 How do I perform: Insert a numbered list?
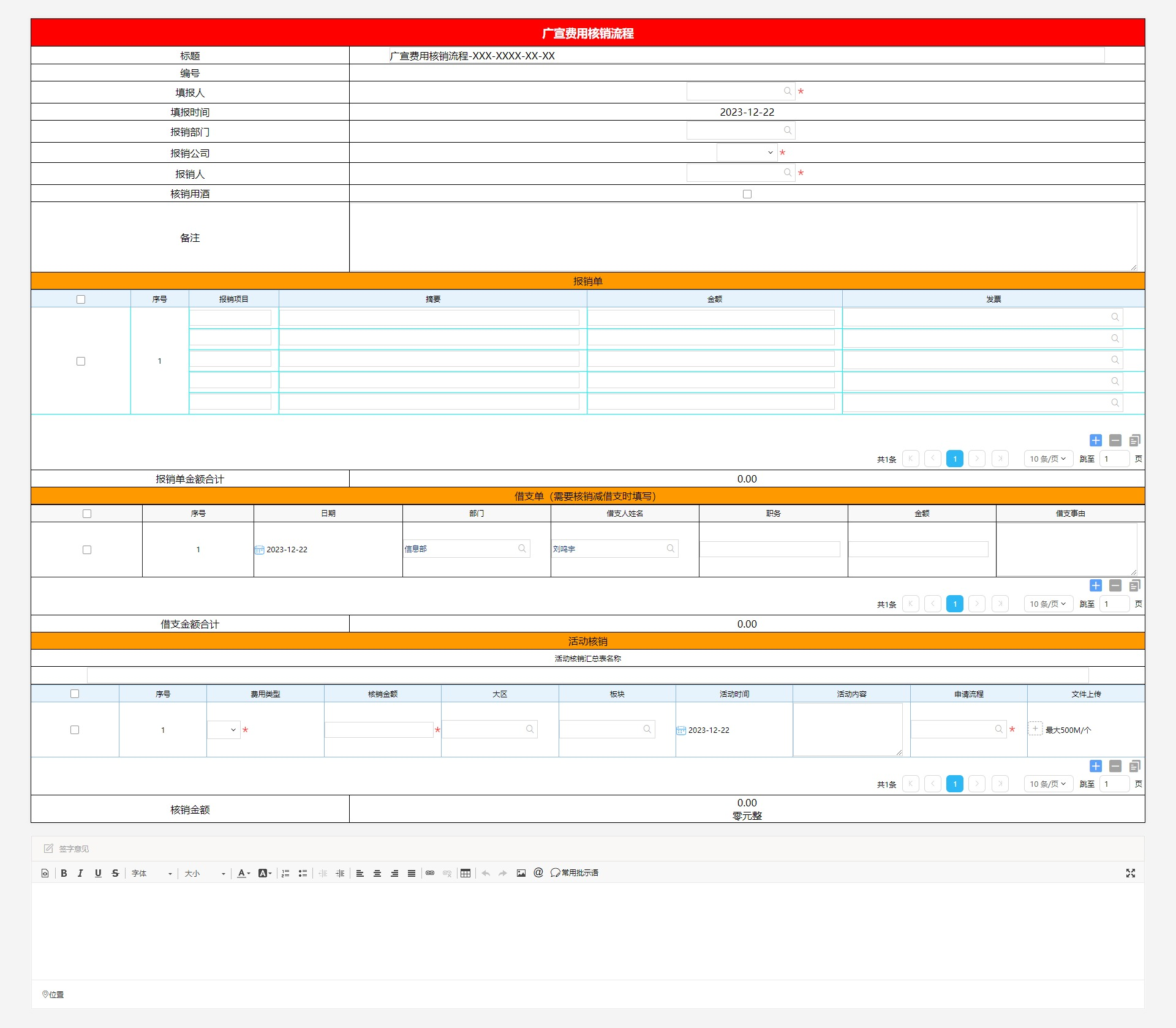(285, 873)
